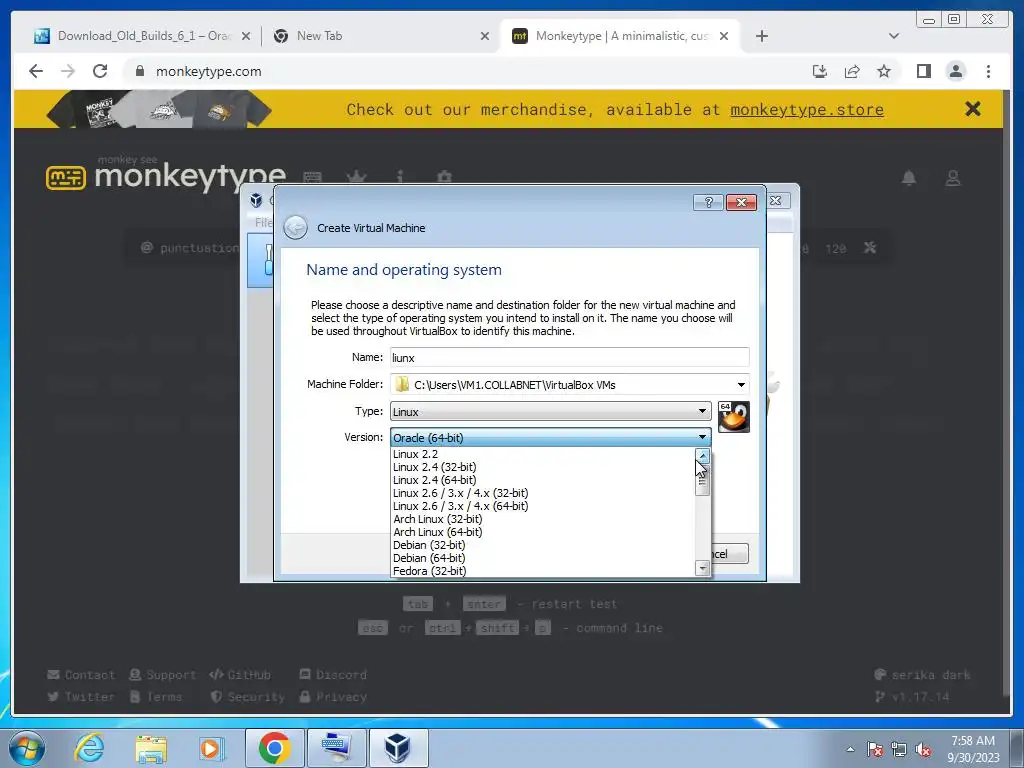Switch to VirtualBox in the taskbar
Screen dimensions: 1024x768
[398, 748]
